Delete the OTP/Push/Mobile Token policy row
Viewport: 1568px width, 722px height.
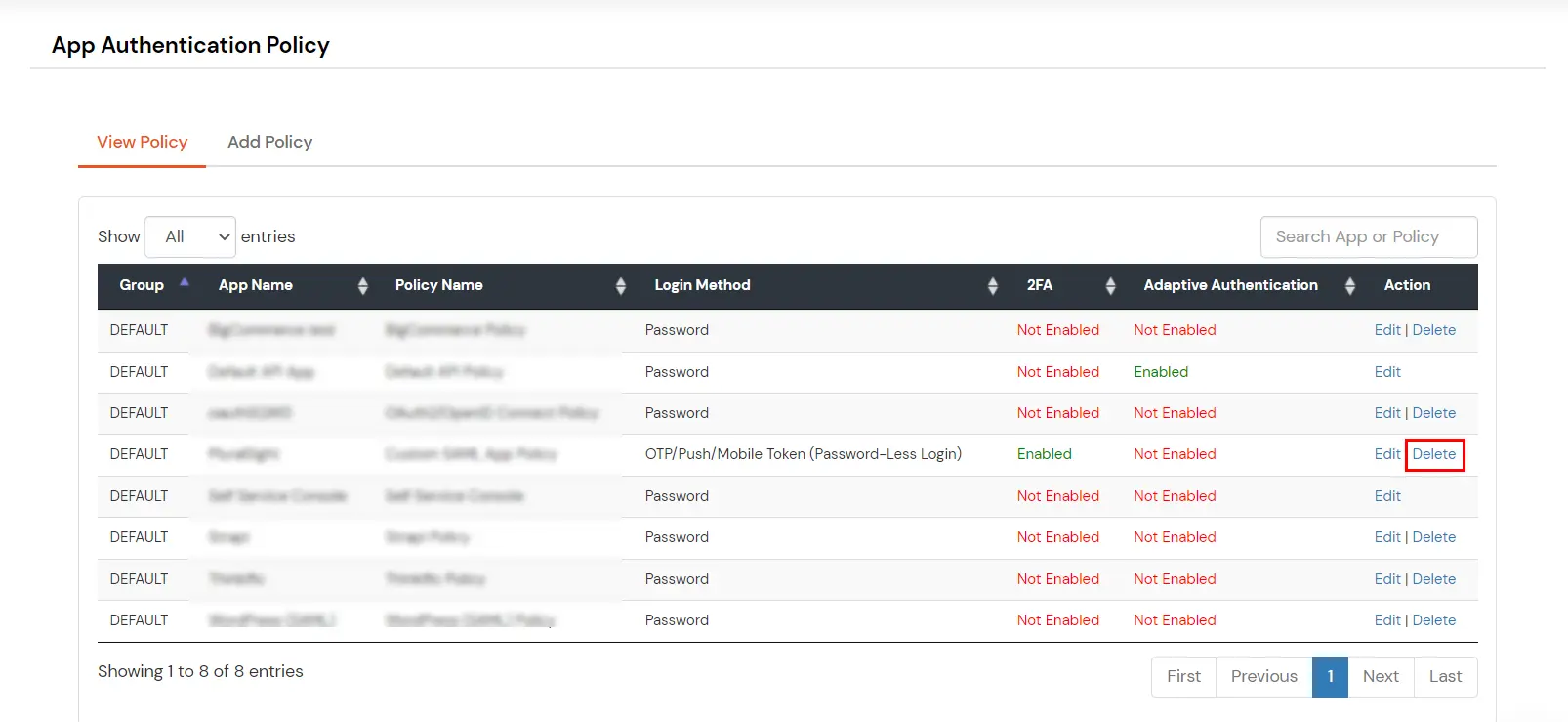[x=1434, y=454]
